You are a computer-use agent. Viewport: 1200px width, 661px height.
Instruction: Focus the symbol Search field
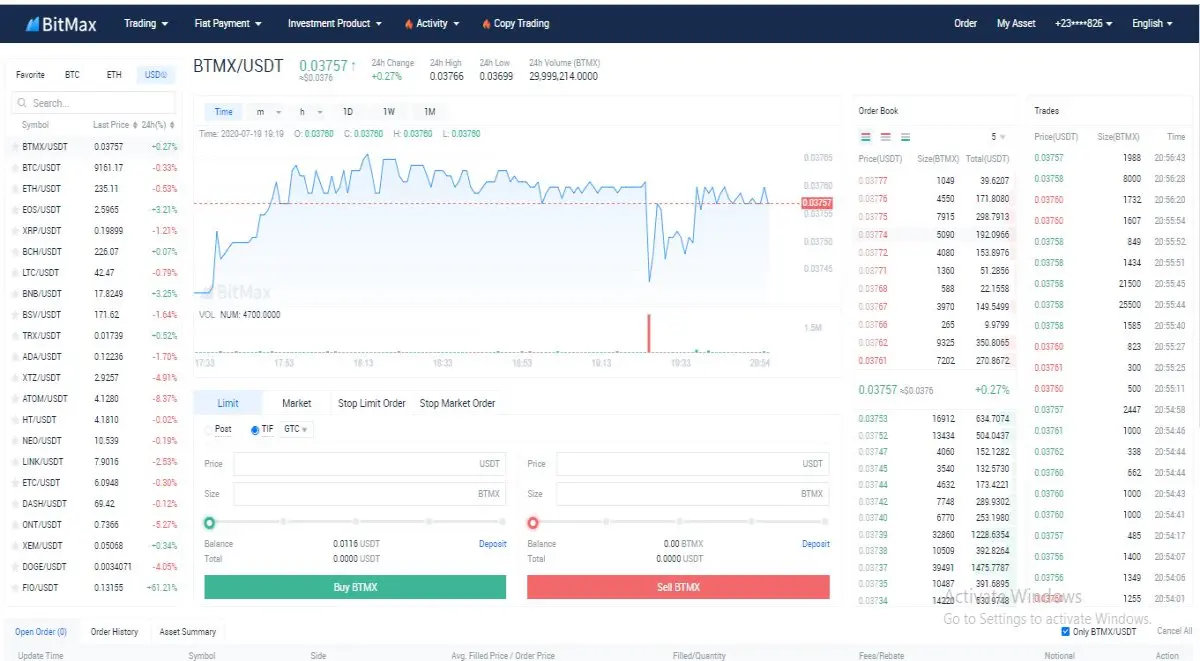pos(92,103)
